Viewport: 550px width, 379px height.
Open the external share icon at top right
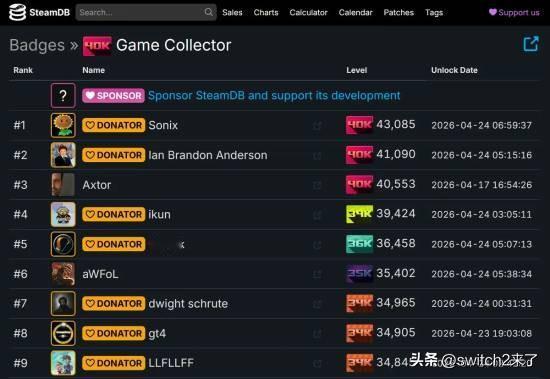click(x=531, y=44)
